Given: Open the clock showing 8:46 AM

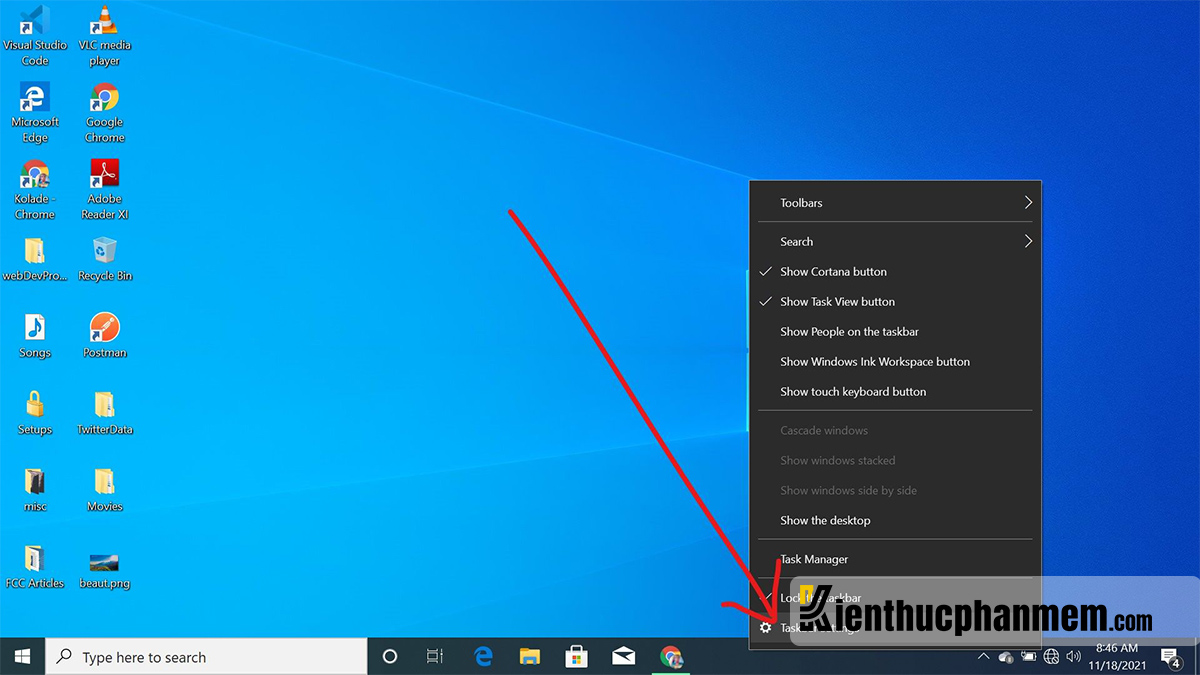Looking at the screenshot, I should [1117, 657].
